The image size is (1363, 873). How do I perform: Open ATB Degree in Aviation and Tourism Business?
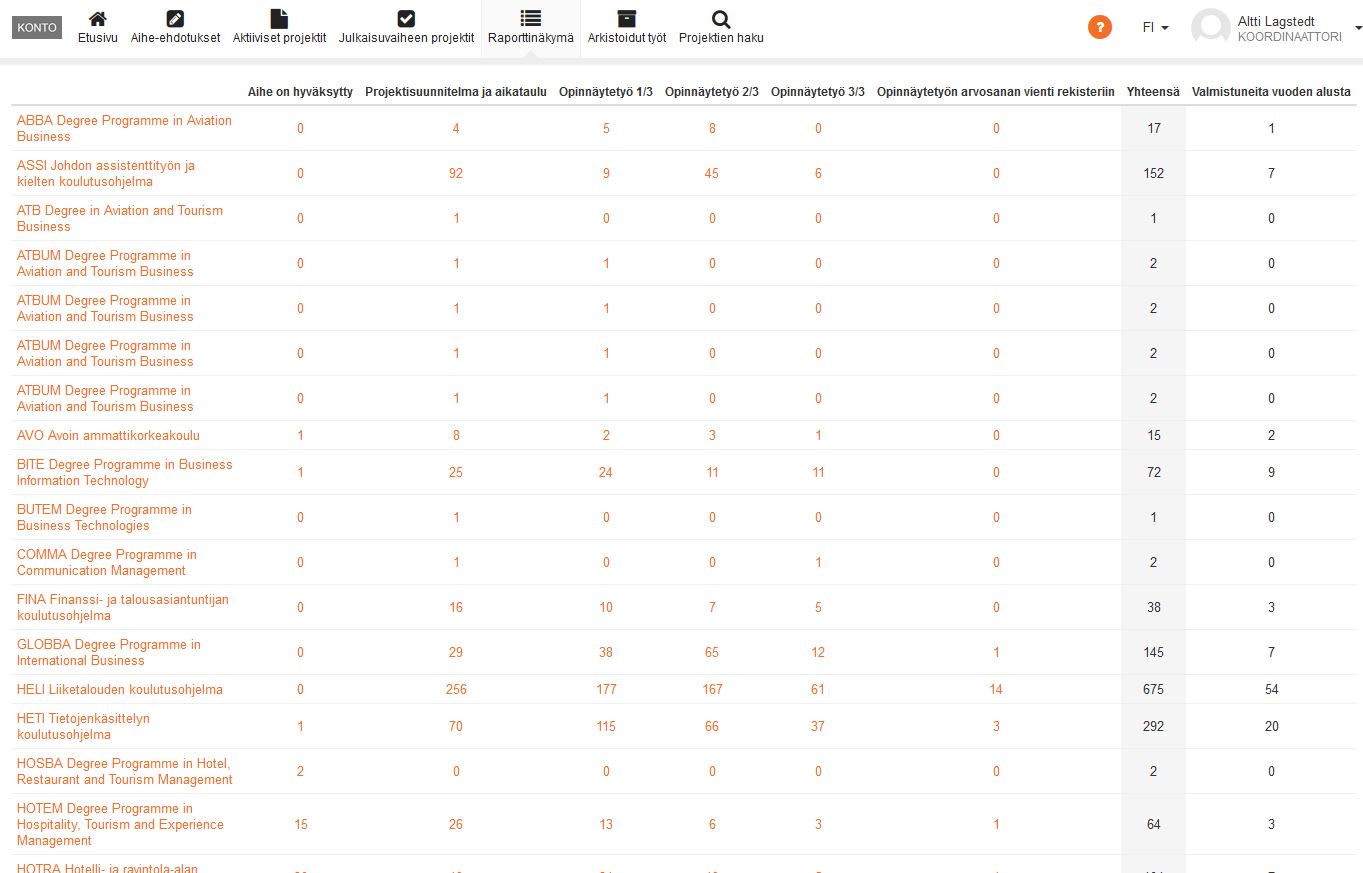pyautogui.click(x=120, y=218)
